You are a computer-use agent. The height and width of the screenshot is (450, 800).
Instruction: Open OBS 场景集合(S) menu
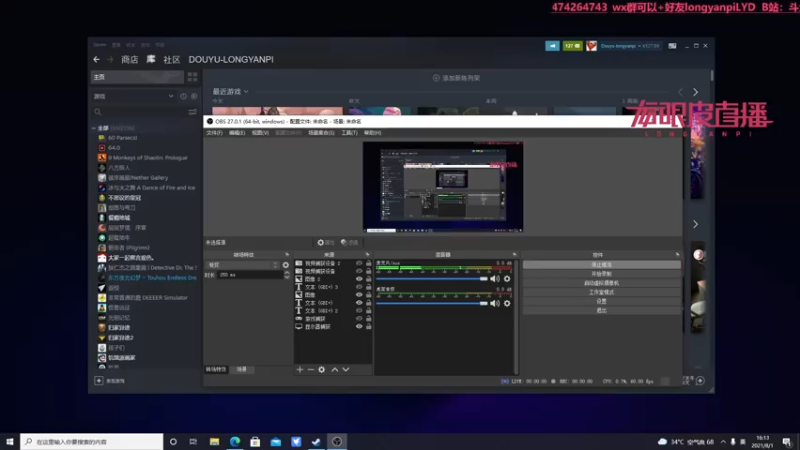(x=321, y=133)
